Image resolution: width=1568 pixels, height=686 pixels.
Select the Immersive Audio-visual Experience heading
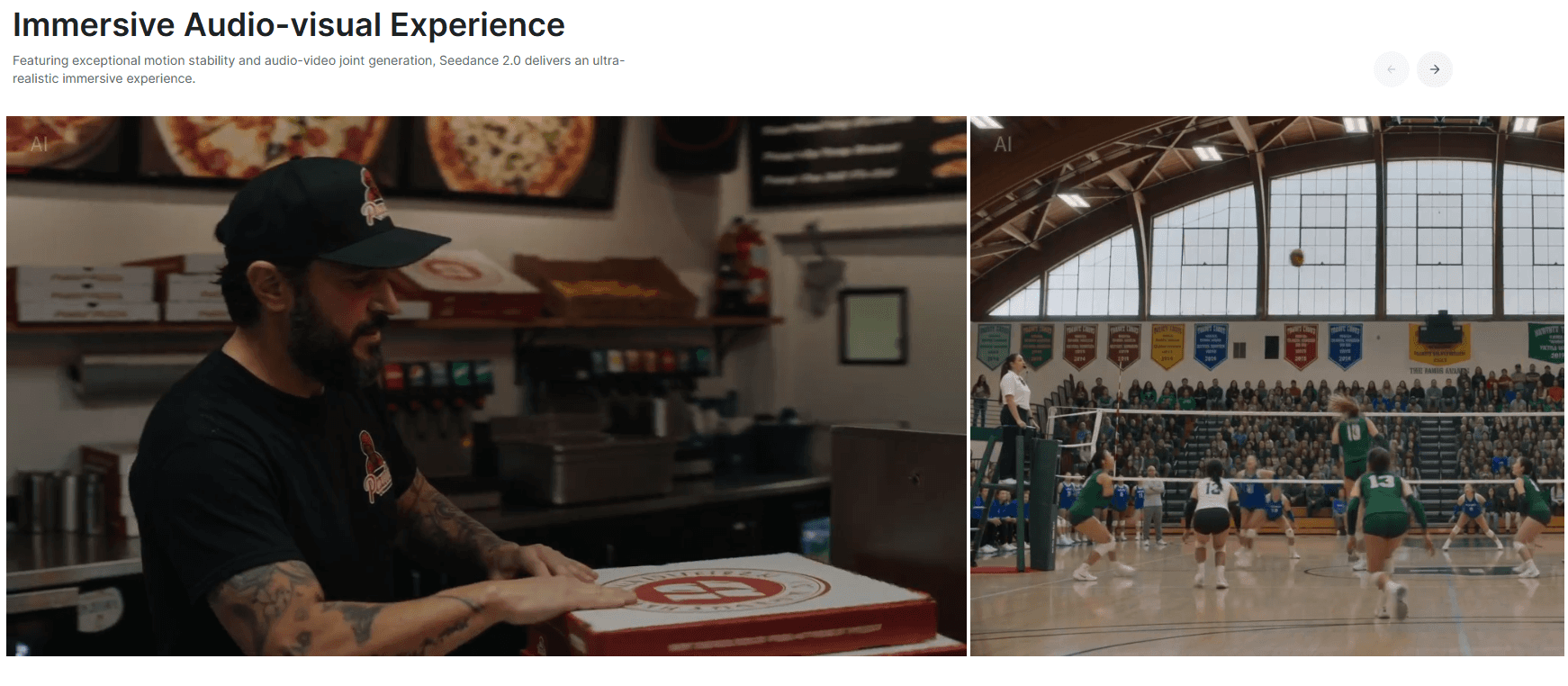289,25
